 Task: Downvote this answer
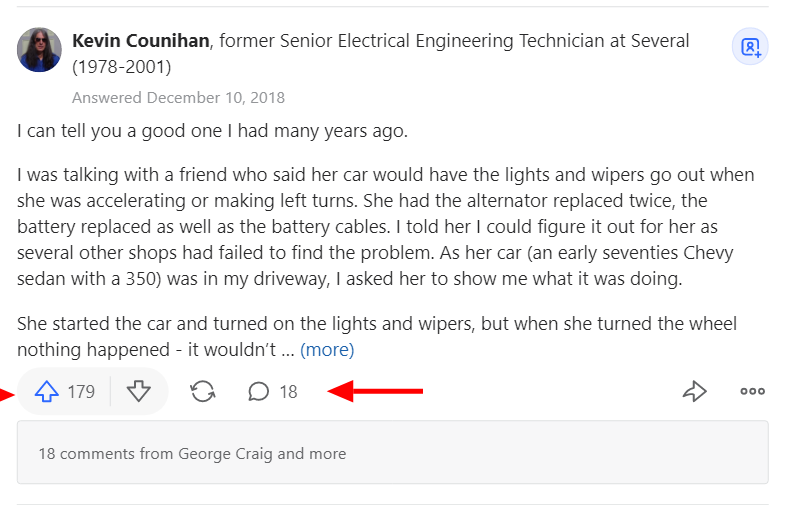tap(138, 392)
